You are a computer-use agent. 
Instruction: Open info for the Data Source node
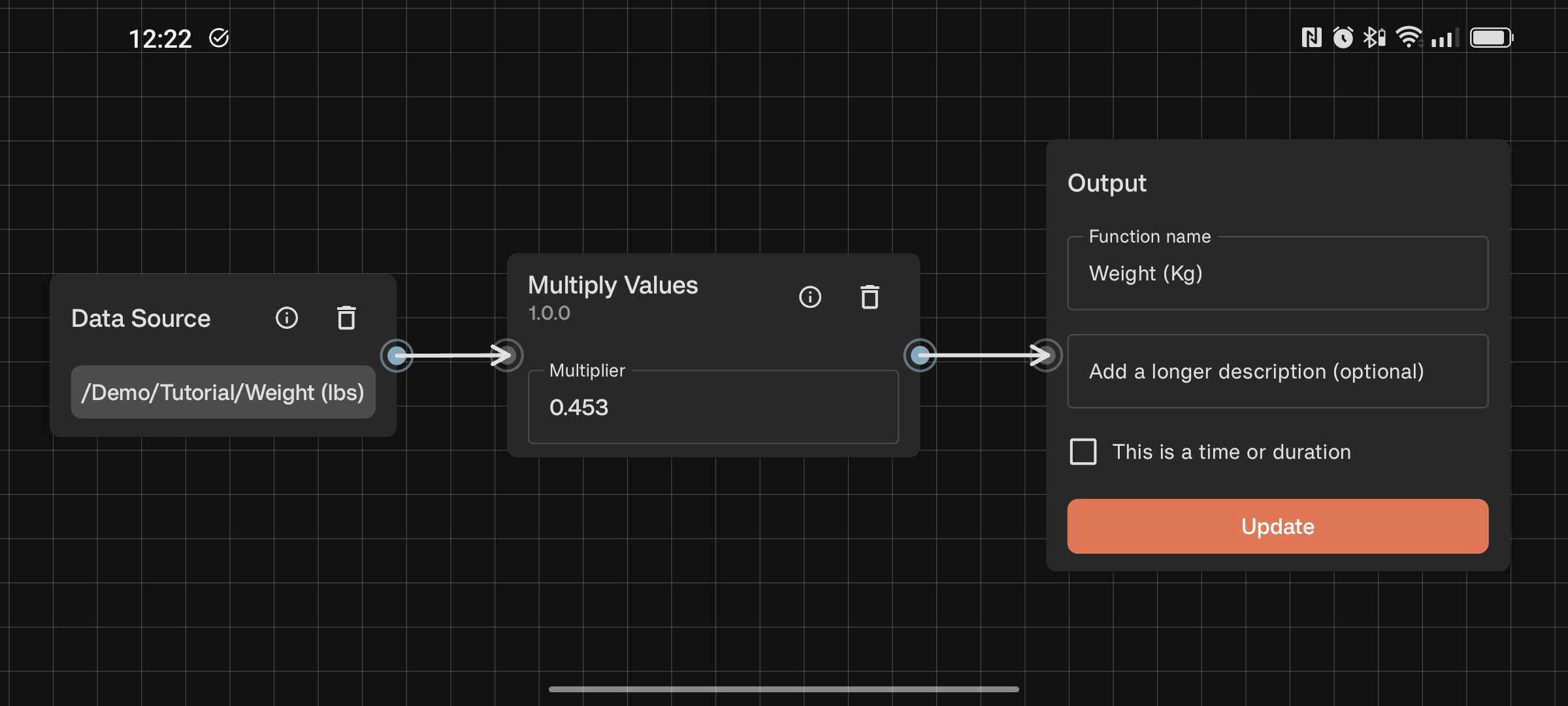pos(286,318)
